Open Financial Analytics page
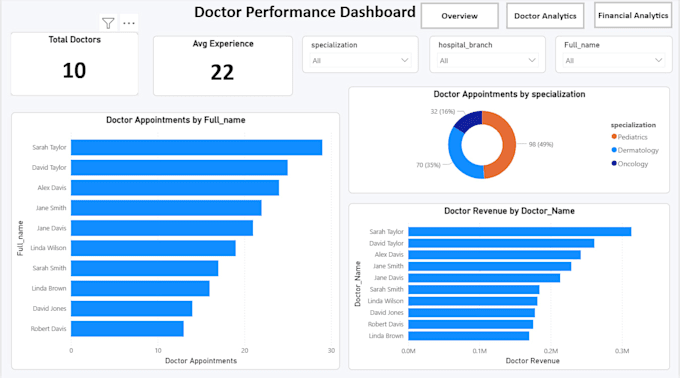Screen dimensions: 680x378 633,15
